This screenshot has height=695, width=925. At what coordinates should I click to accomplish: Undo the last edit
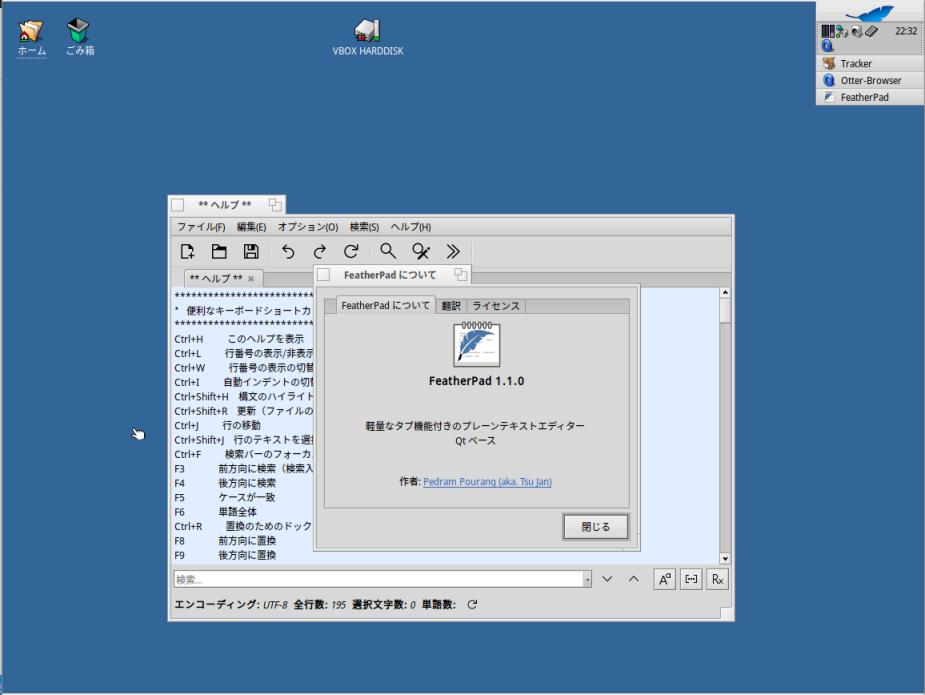point(288,251)
